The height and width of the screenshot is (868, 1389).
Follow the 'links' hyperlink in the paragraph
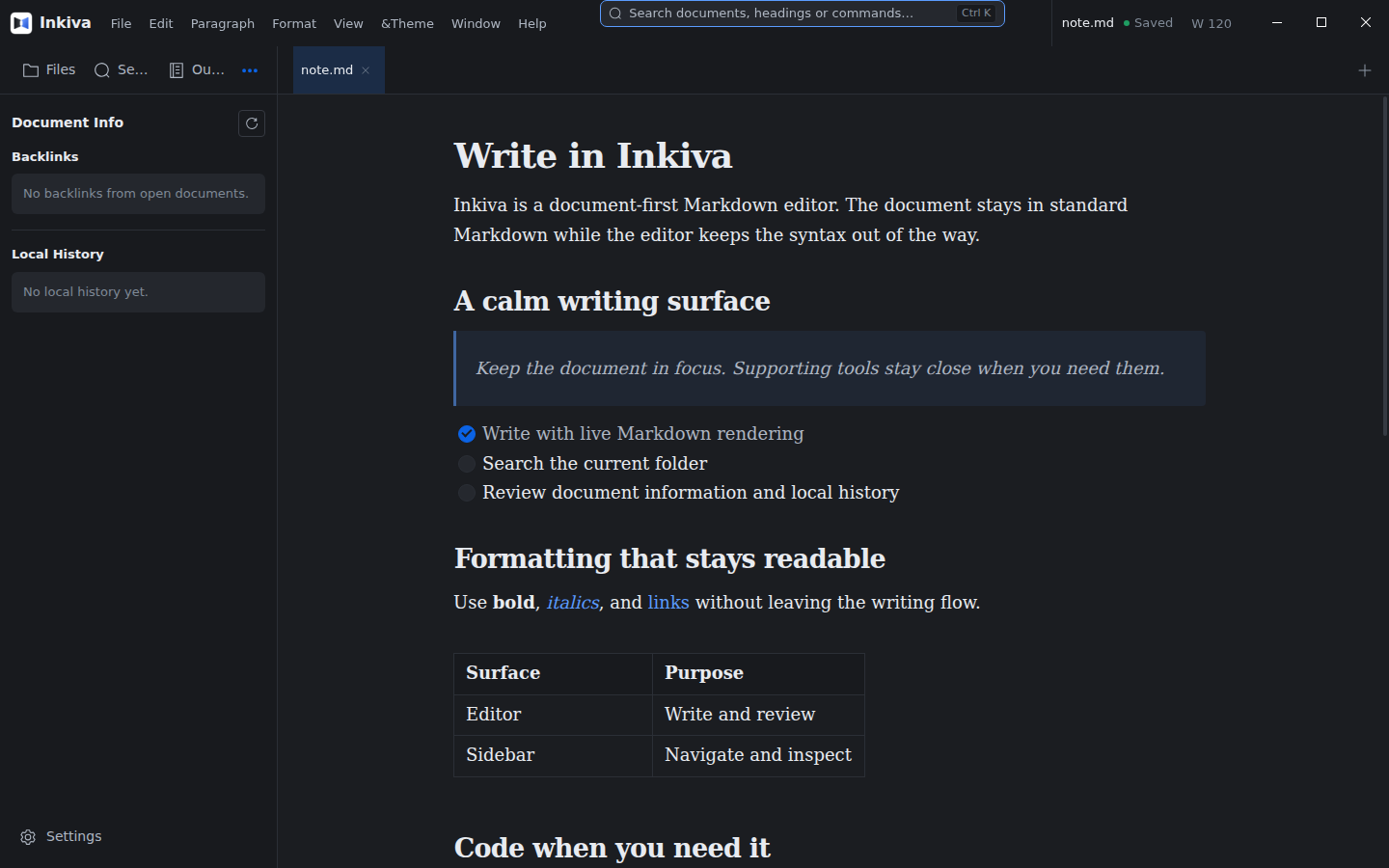point(668,603)
